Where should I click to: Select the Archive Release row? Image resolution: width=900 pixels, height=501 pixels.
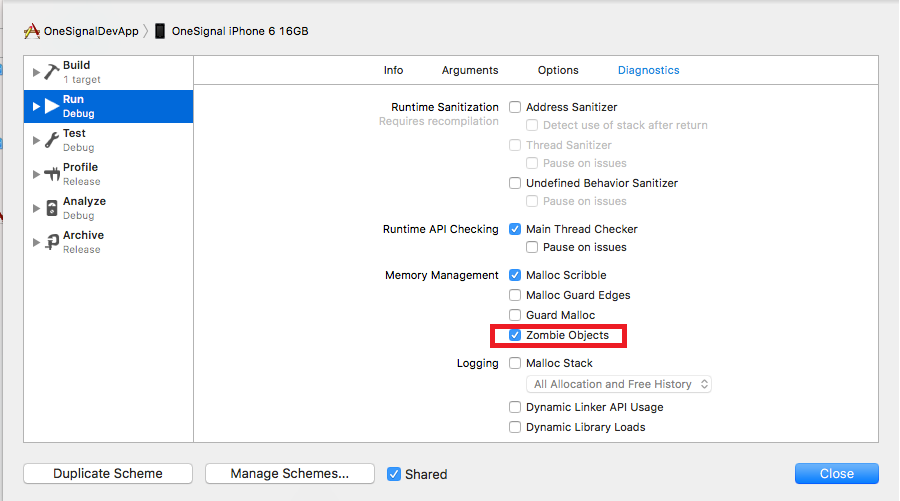click(108, 242)
